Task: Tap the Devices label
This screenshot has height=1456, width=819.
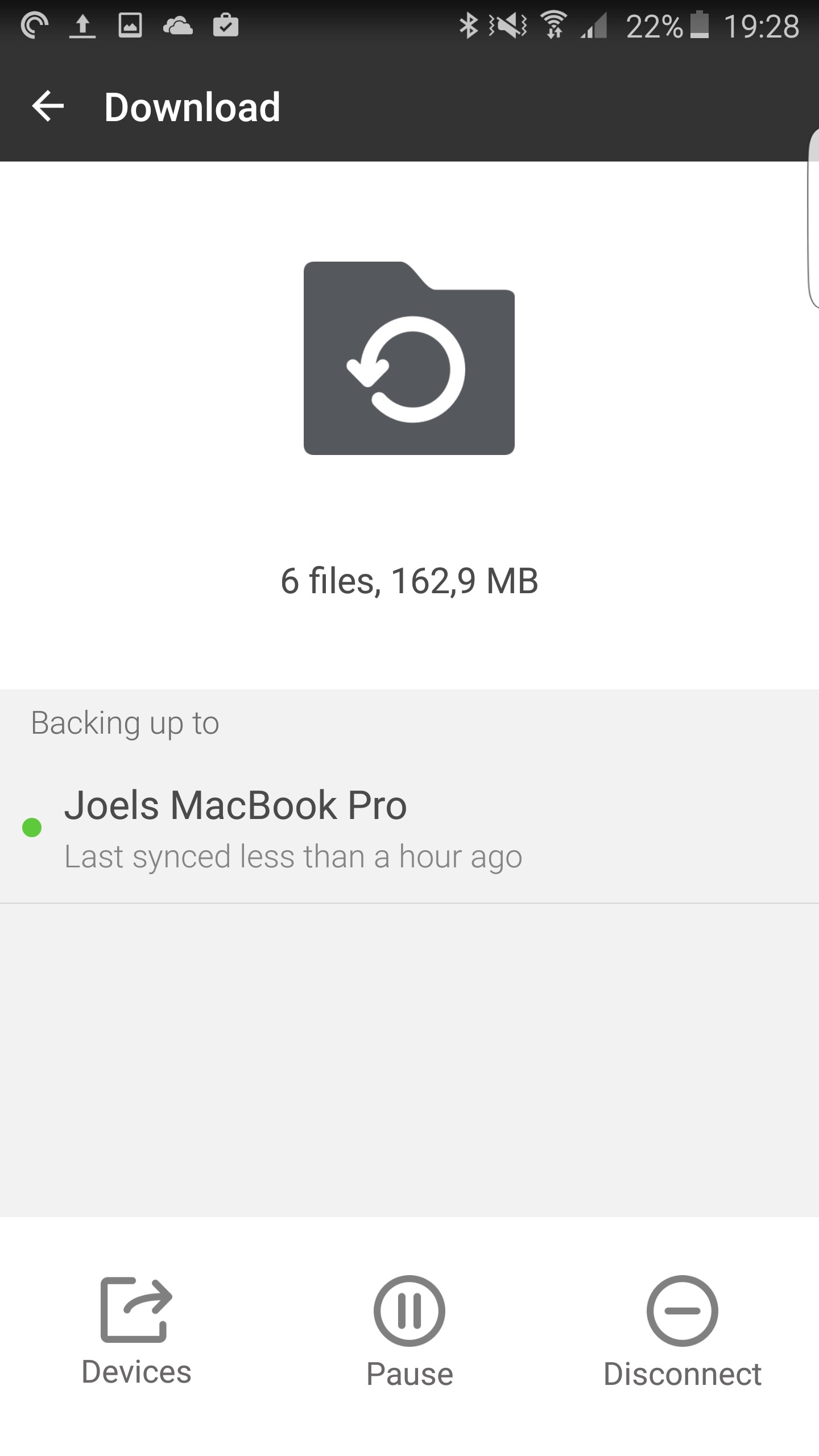Action: point(136,1372)
